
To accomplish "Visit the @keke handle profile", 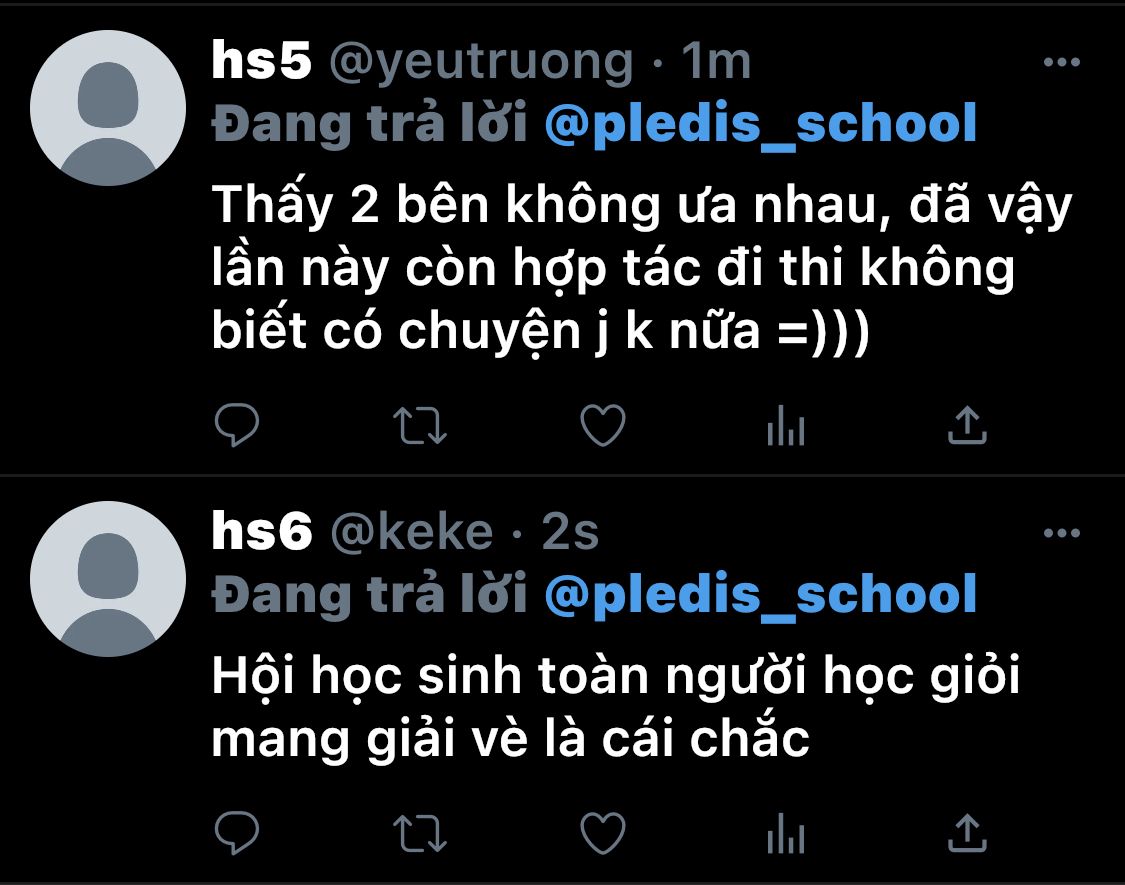I will click(x=412, y=532).
